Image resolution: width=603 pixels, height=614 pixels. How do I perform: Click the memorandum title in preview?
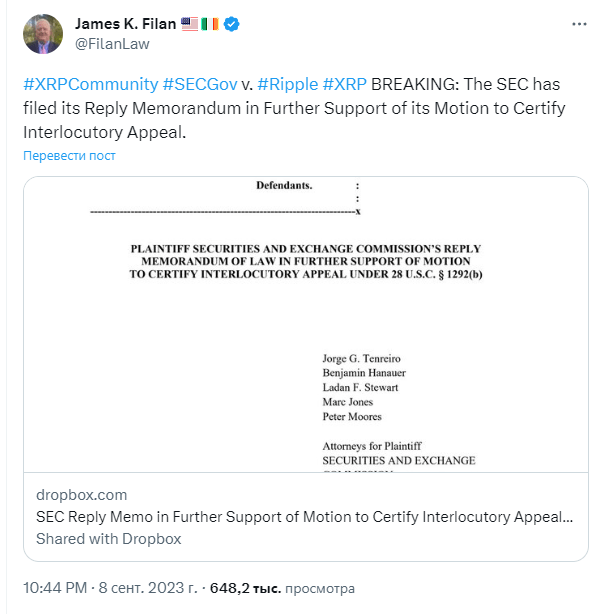tap(306, 261)
